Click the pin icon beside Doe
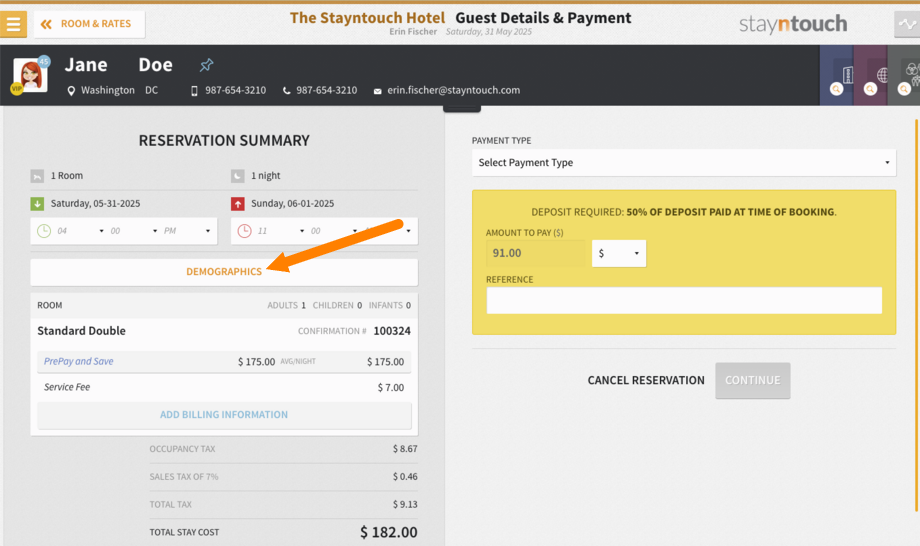 coord(206,65)
